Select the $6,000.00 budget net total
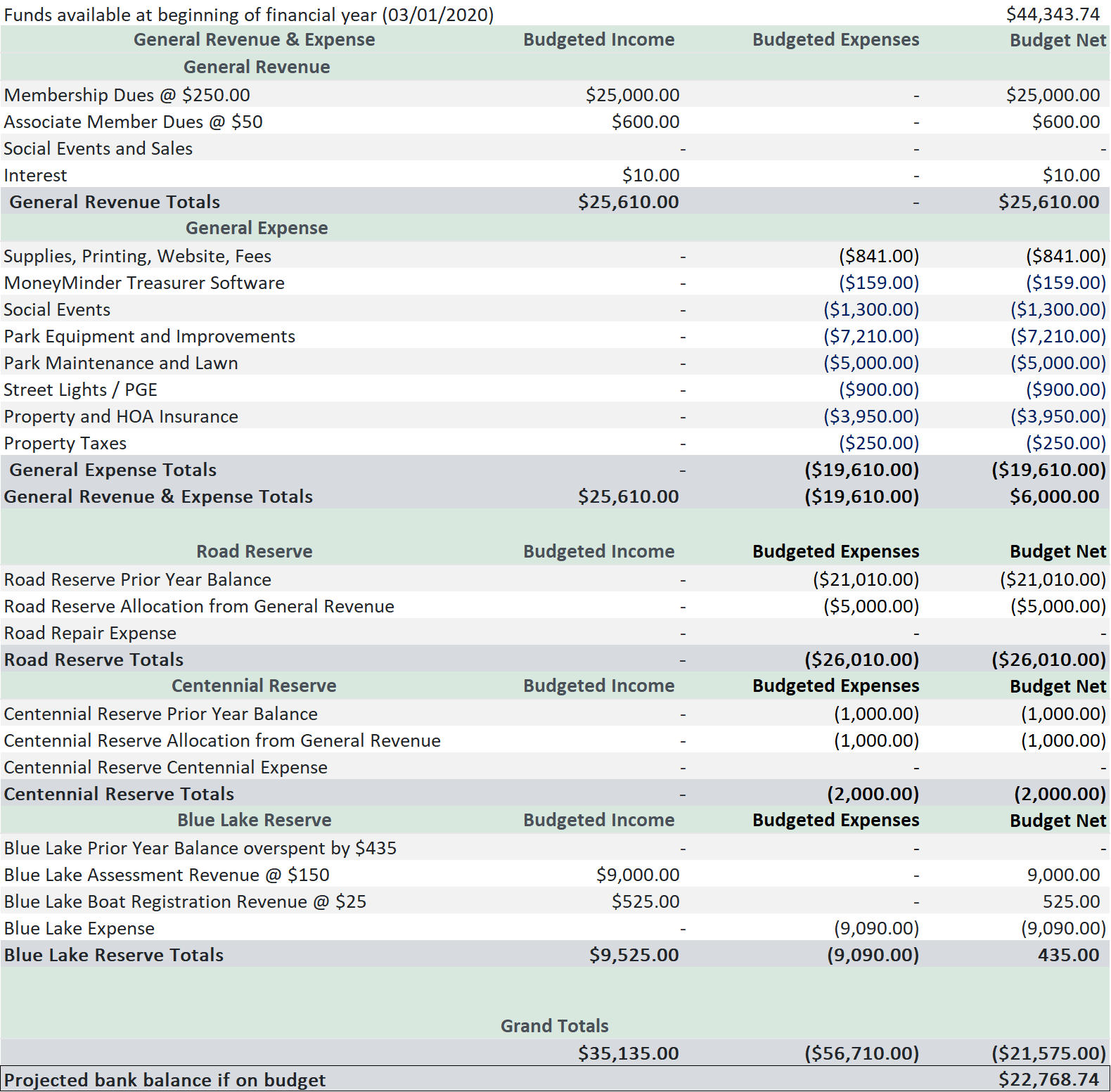 [1054, 496]
